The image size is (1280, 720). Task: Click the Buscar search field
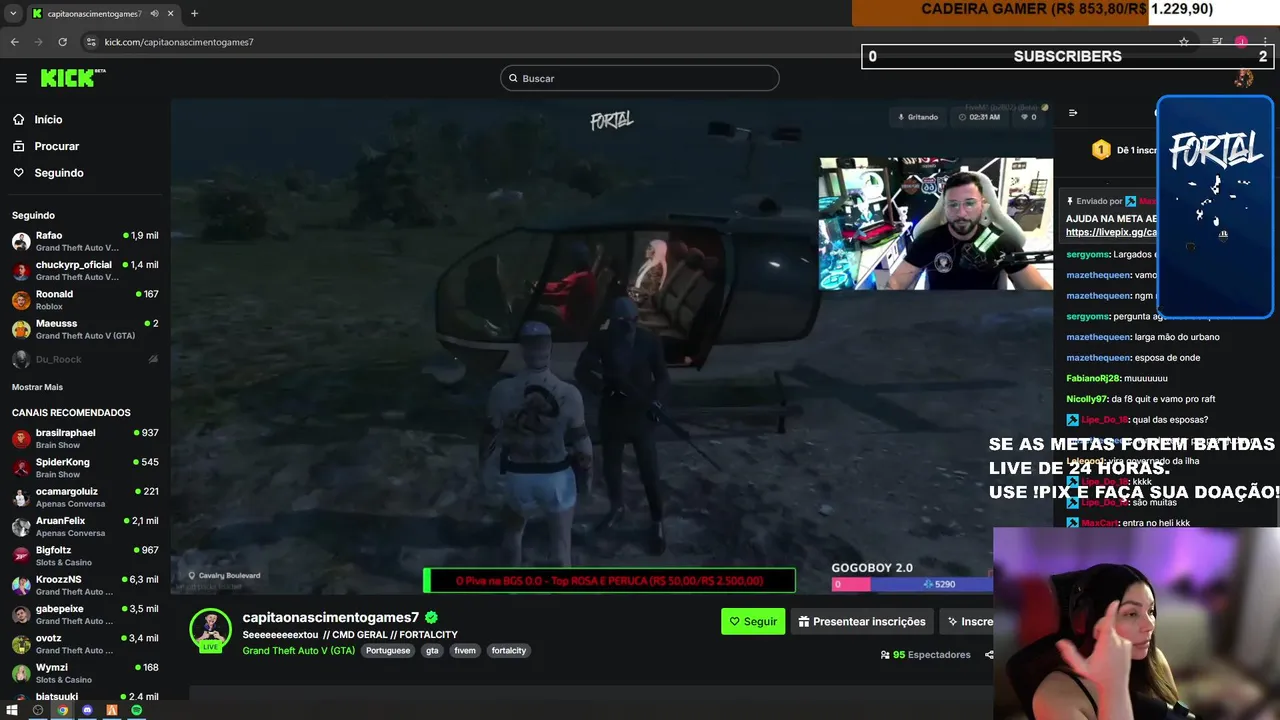640,78
